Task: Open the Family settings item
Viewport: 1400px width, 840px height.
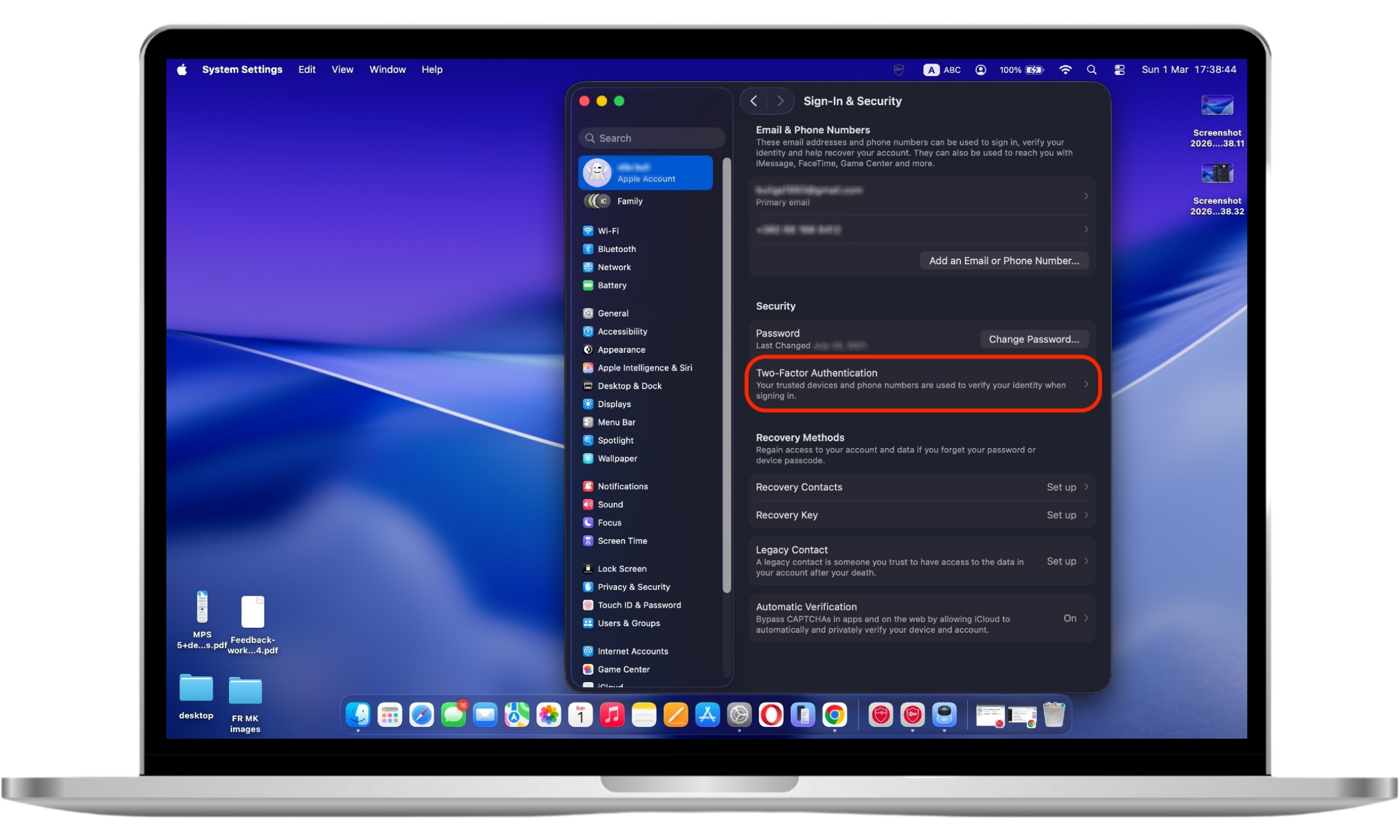Action: [629, 201]
